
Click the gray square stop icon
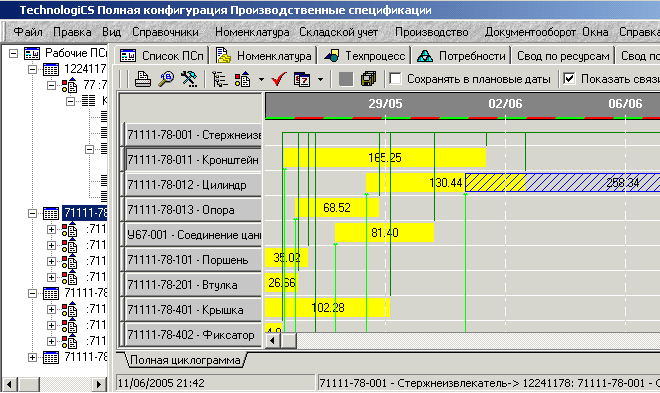point(346,79)
